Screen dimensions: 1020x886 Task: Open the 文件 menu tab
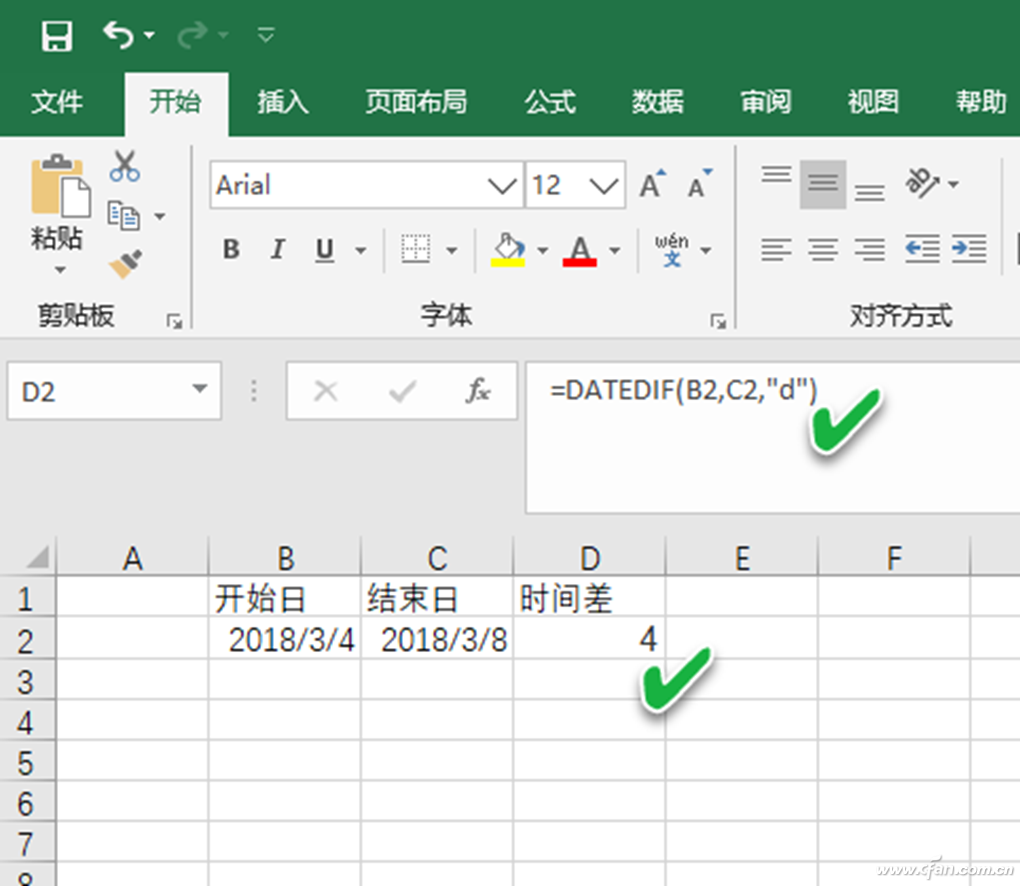click(x=57, y=102)
